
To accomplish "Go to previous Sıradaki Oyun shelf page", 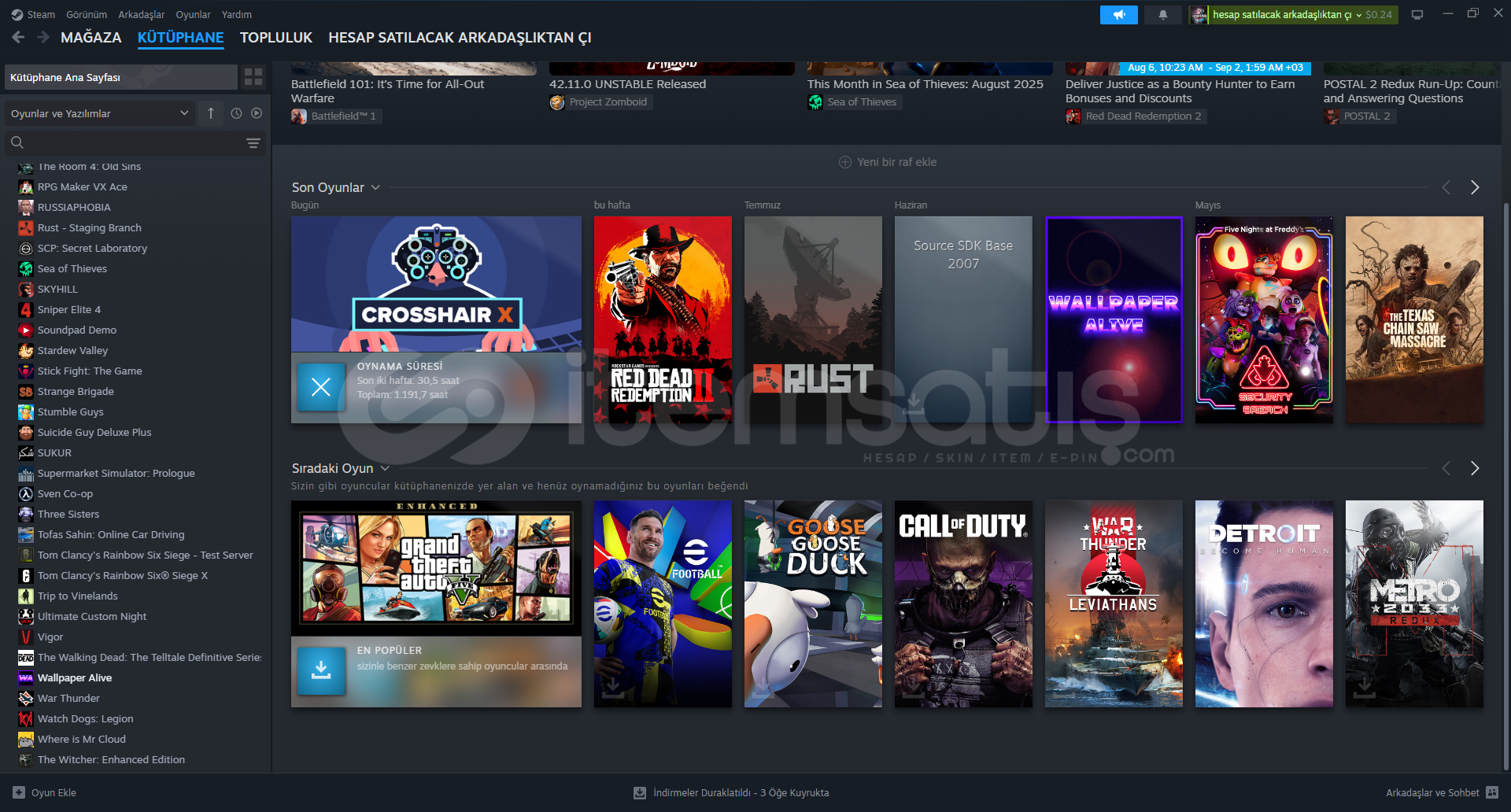I will pyautogui.click(x=1446, y=468).
